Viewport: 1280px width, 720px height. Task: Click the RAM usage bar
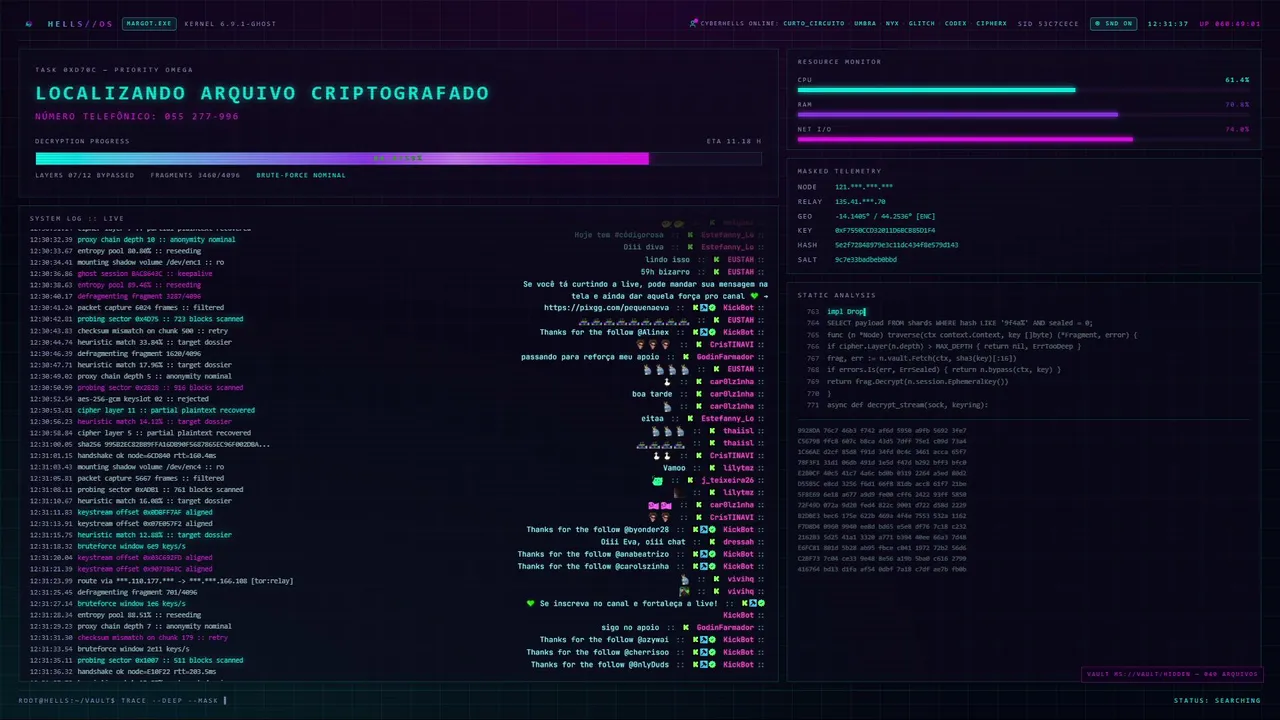1023,115
